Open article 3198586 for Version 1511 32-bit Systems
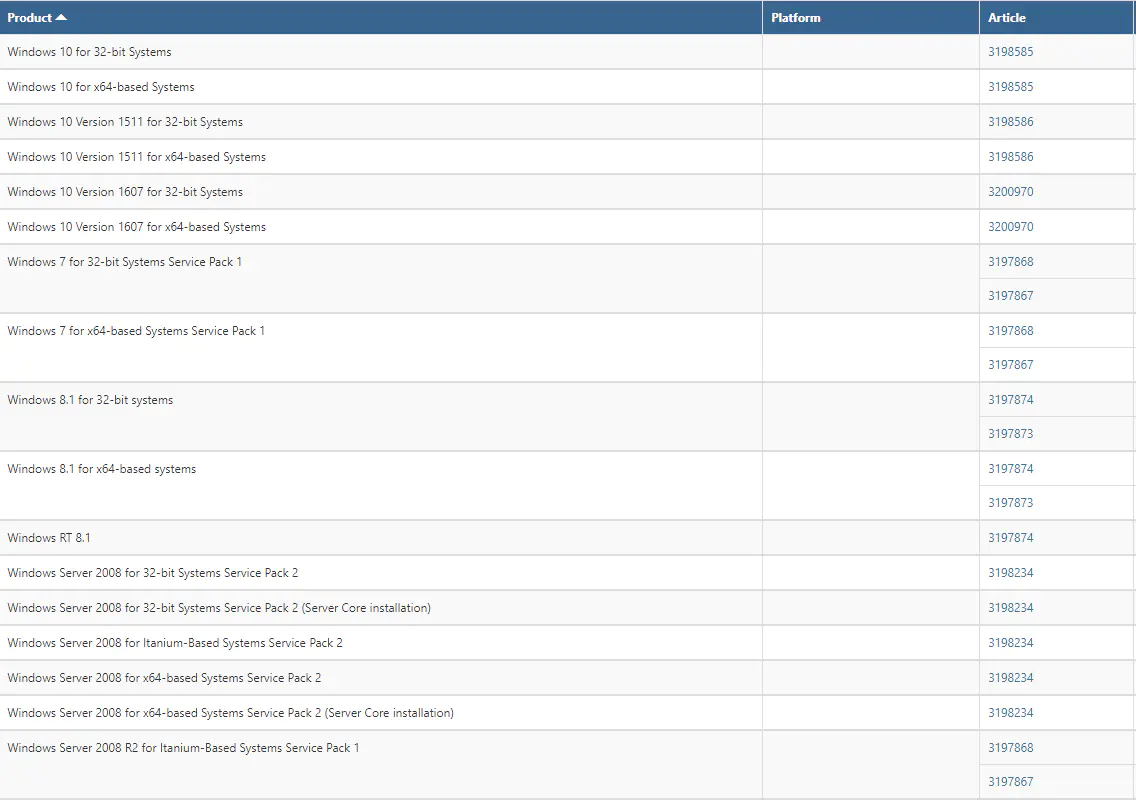 [x=1011, y=122]
